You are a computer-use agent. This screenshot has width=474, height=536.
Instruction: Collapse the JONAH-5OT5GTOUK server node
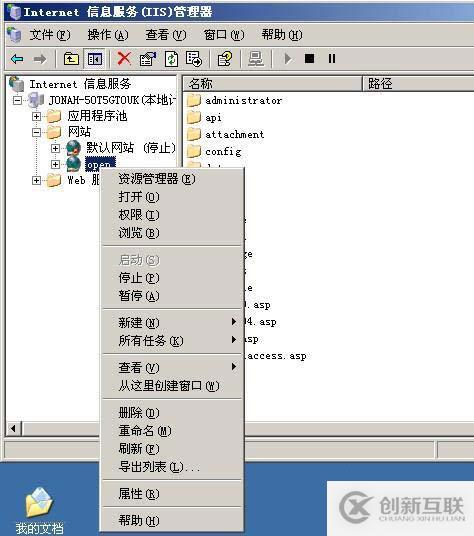tap(18, 100)
